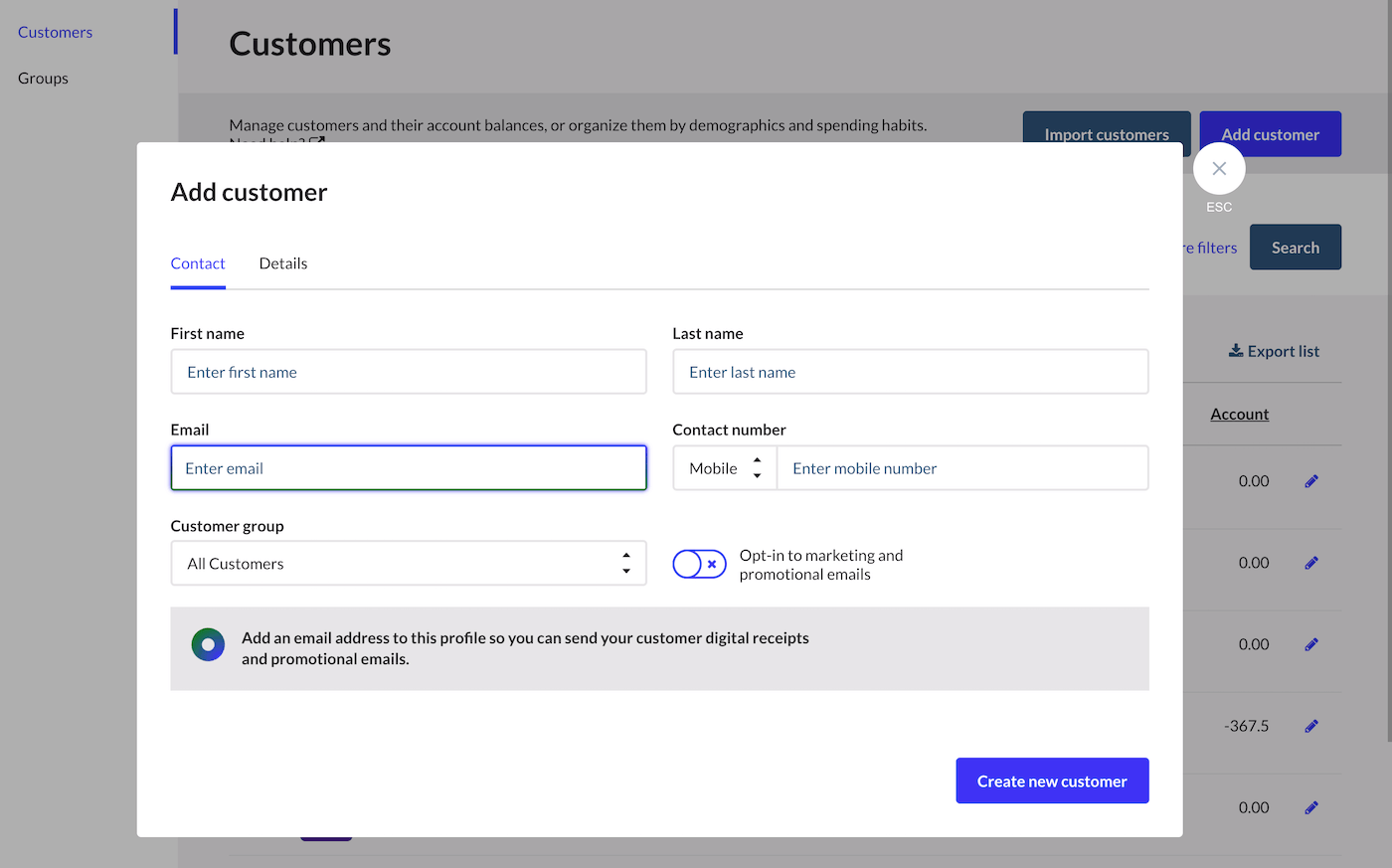The image size is (1392, 868).
Task: Click the Add customer dialog heading
Action: [x=249, y=192]
